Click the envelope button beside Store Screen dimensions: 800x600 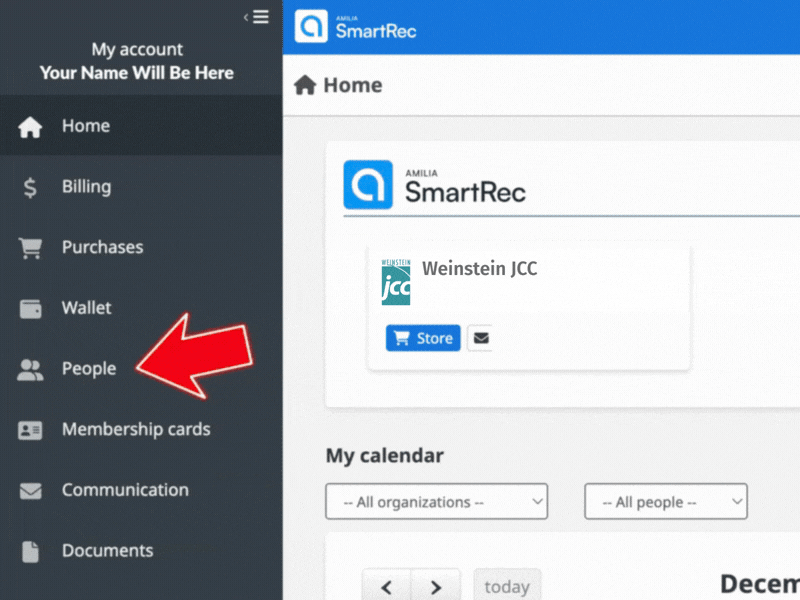[481, 338]
